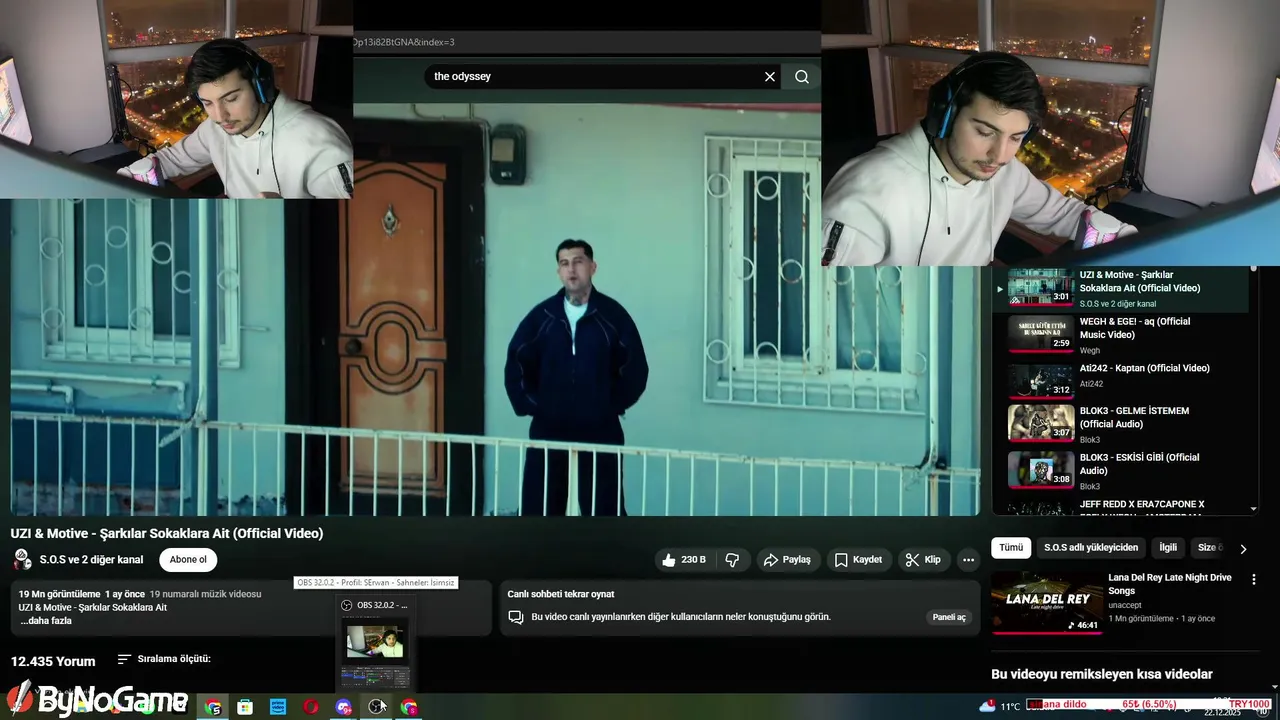Click the YouTube search magnifier icon
This screenshot has height=720, width=1280.
point(802,77)
